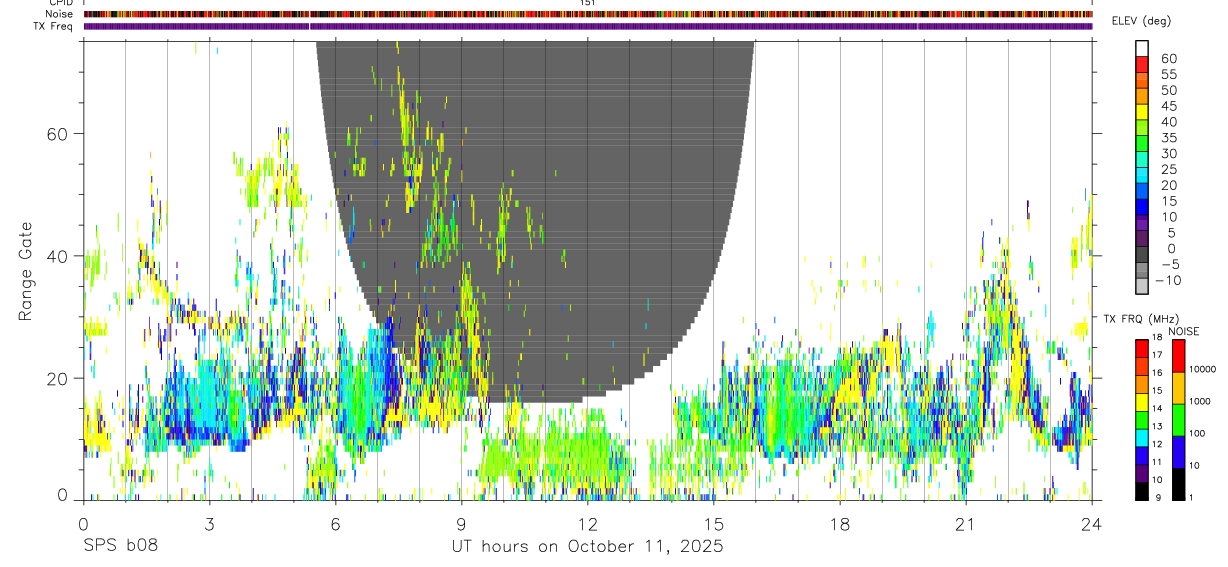Image resolution: width=1228 pixels, height=567 pixels.
Task: Click the 'SPS b08' radar beam label
Action: (x=119, y=546)
